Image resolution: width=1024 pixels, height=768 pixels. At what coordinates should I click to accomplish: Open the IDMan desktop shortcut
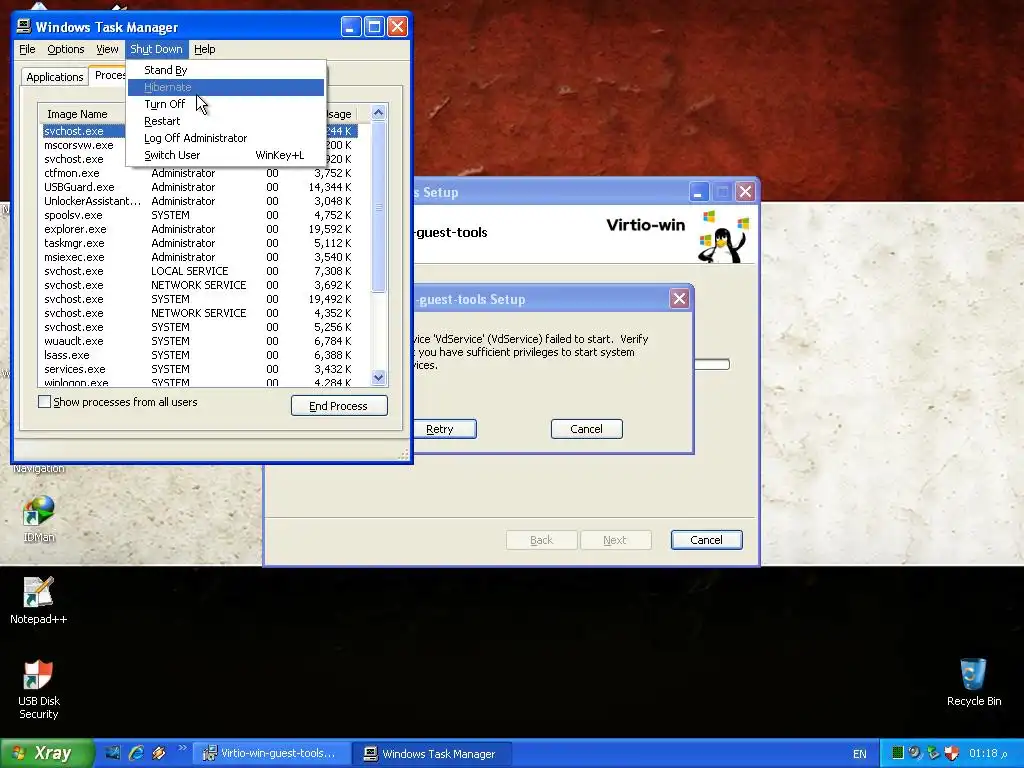(x=39, y=519)
